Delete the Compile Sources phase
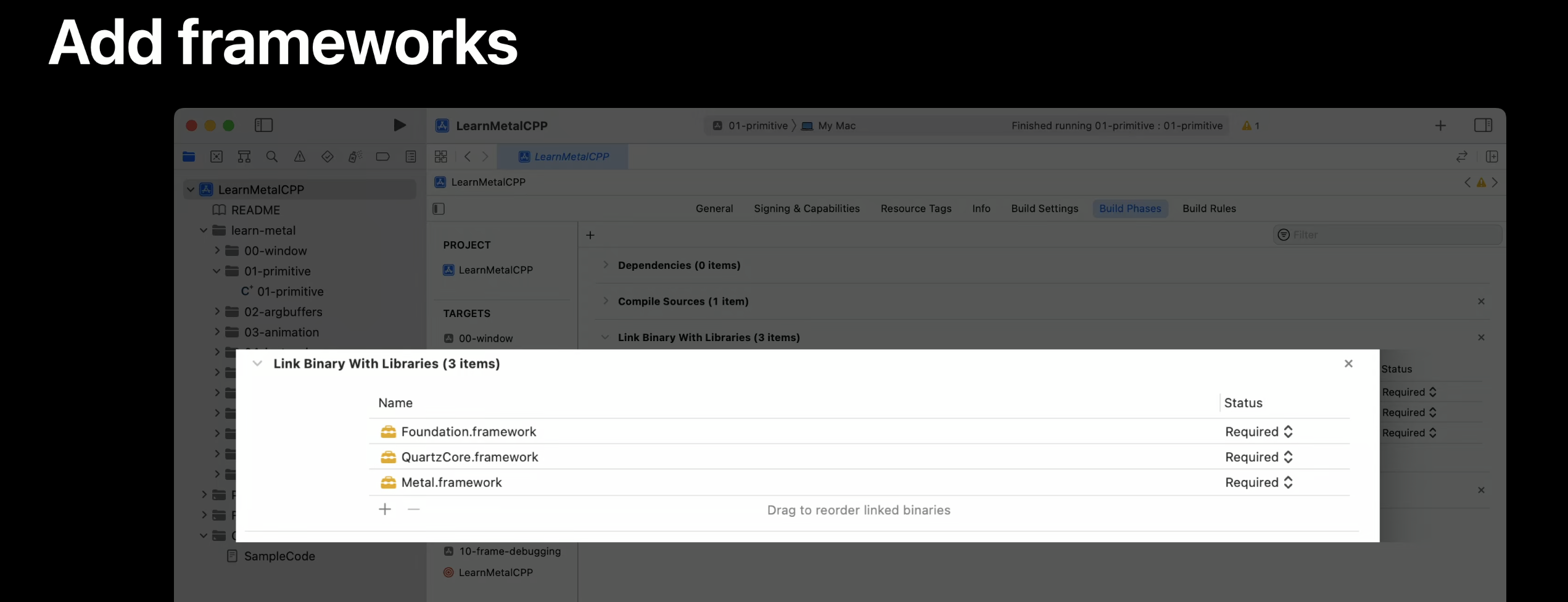 click(x=1481, y=302)
